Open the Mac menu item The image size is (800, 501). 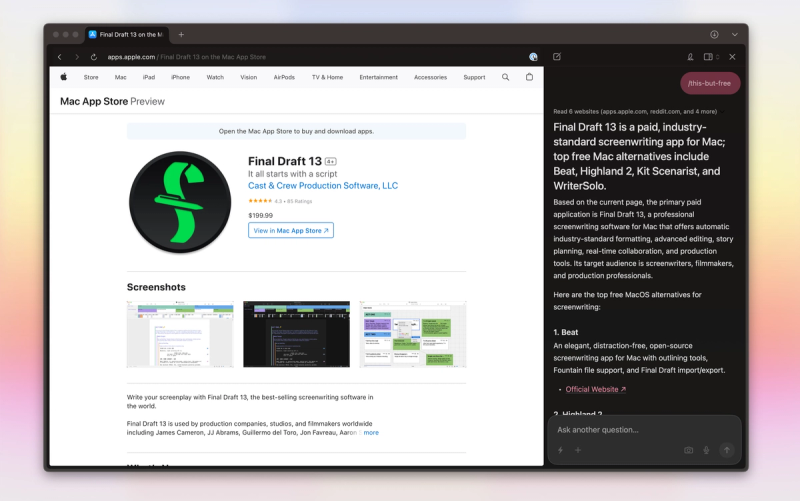pyautogui.click(x=120, y=78)
